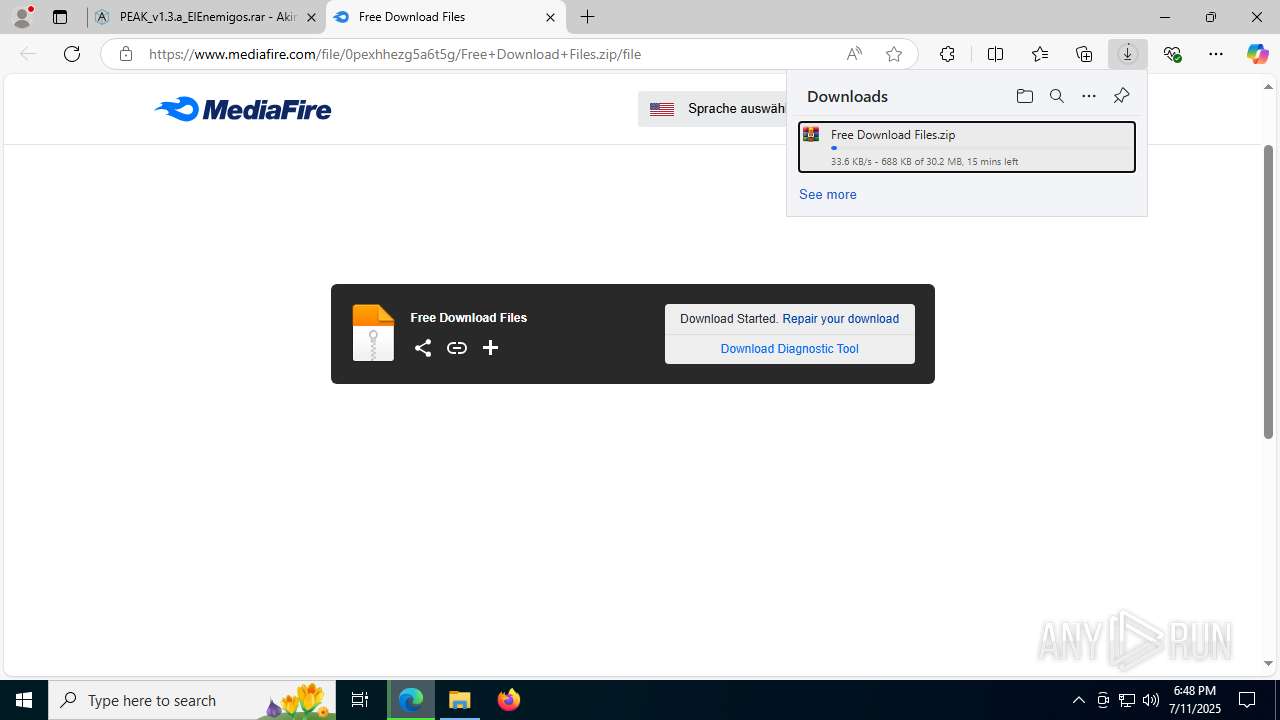1280x720 pixels.
Task: Launch Firefox from taskbar
Action: pyautogui.click(x=509, y=700)
